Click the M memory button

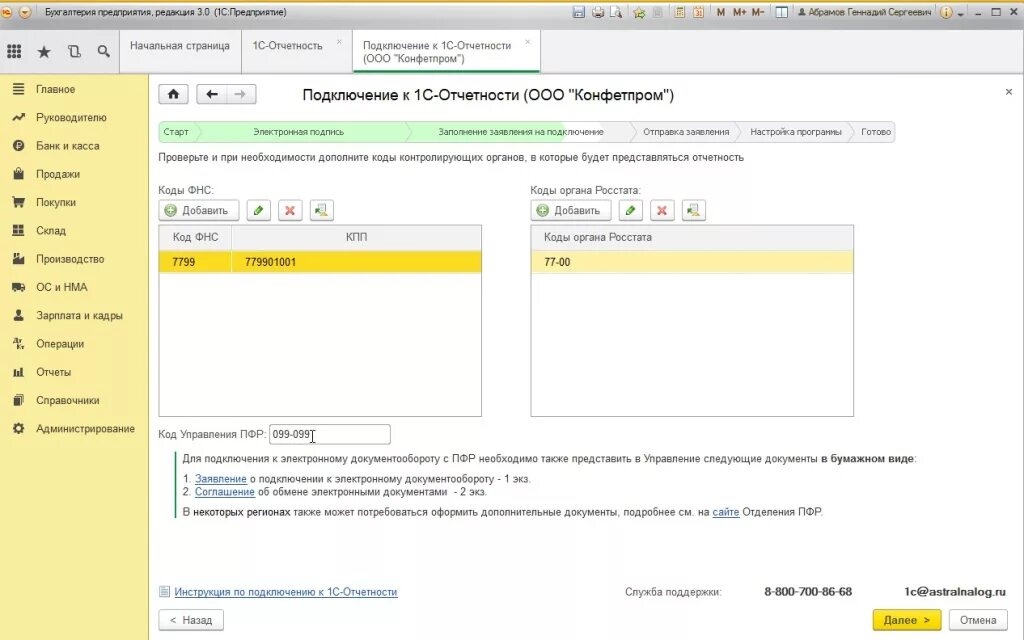pyautogui.click(x=720, y=12)
